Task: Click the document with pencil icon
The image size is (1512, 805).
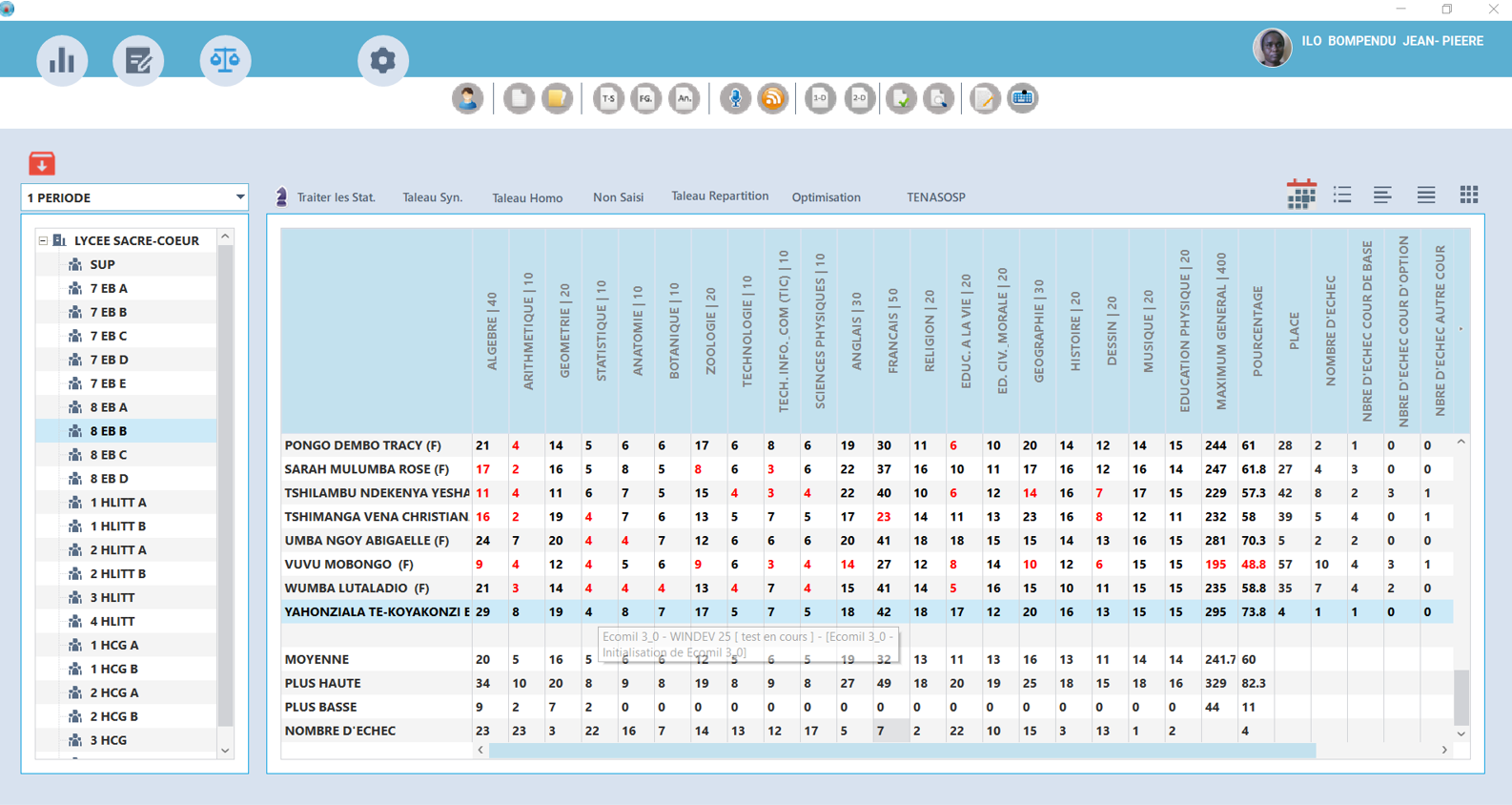Action: point(985,98)
